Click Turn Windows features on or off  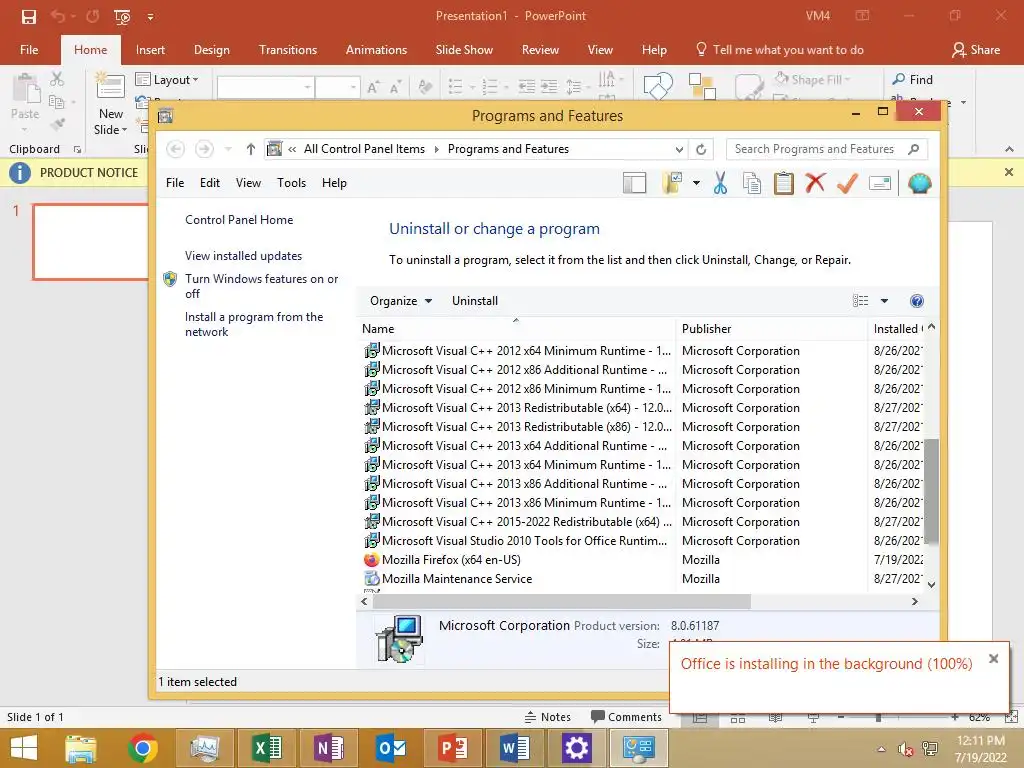pyautogui.click(x=261, y=286)
